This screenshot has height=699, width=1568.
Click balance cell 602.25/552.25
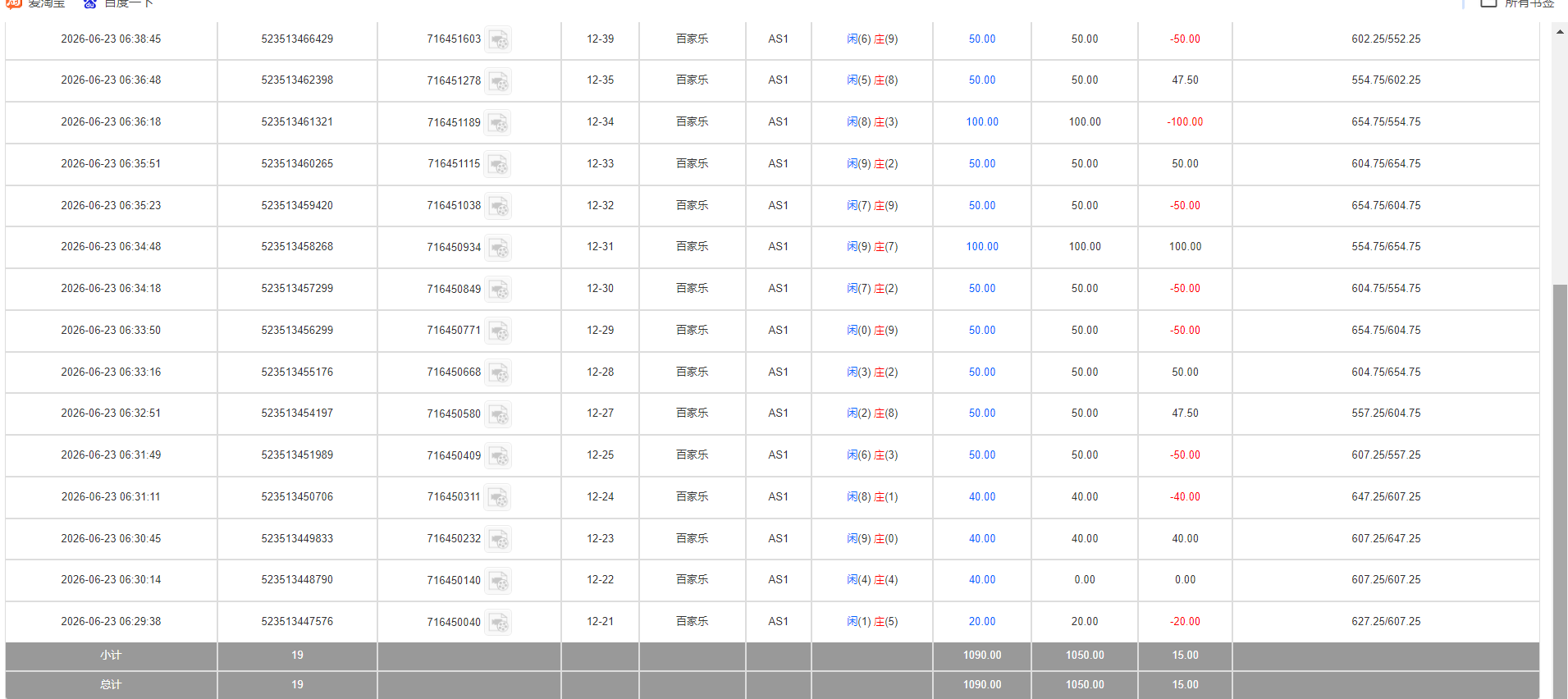coord(1386,39)
